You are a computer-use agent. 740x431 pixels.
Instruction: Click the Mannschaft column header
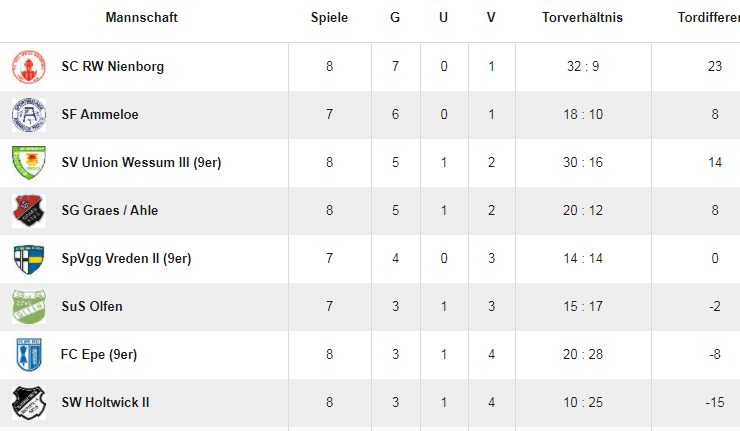(142, 17)
